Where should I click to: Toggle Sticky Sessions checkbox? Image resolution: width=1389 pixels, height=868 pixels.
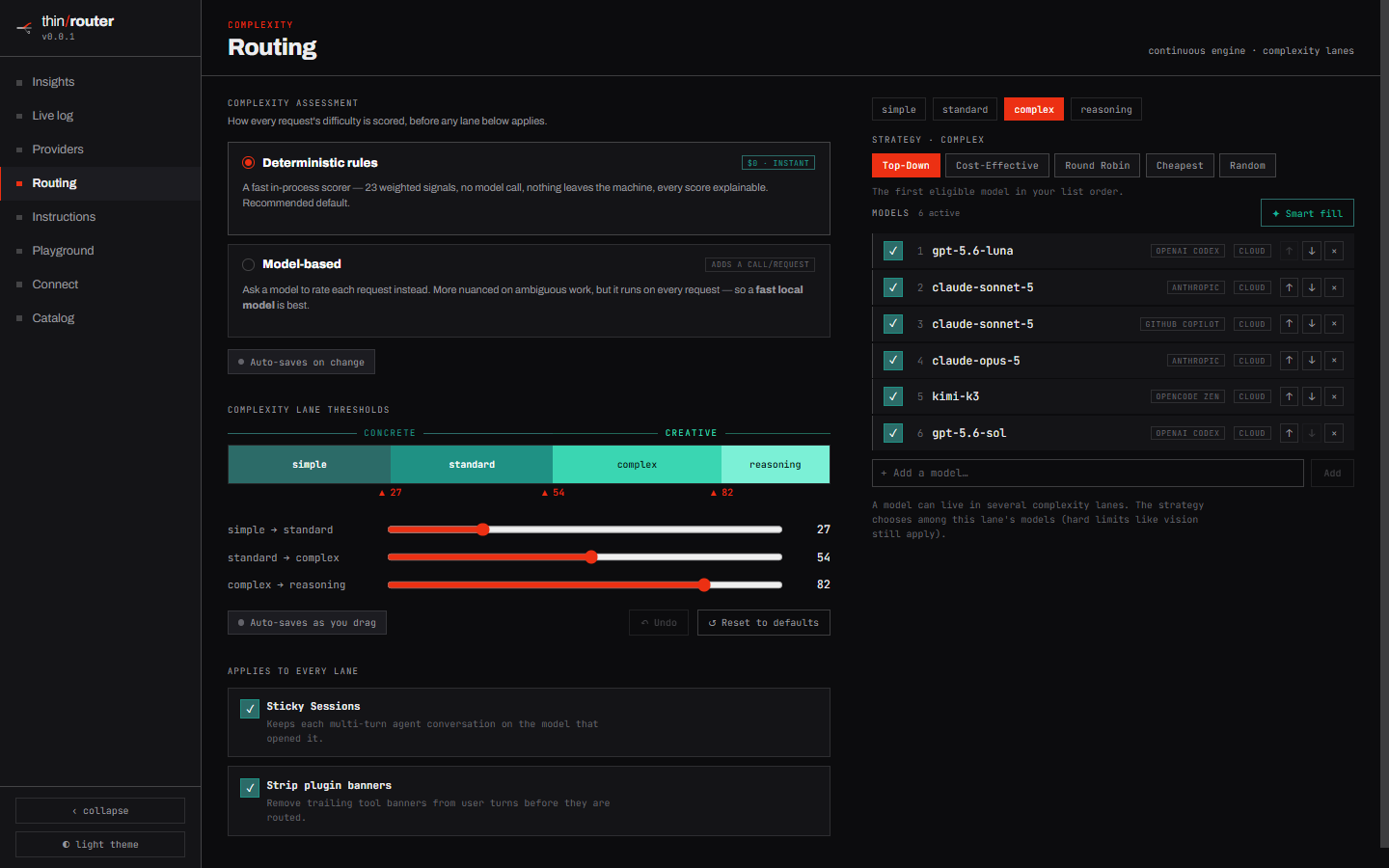250,709
